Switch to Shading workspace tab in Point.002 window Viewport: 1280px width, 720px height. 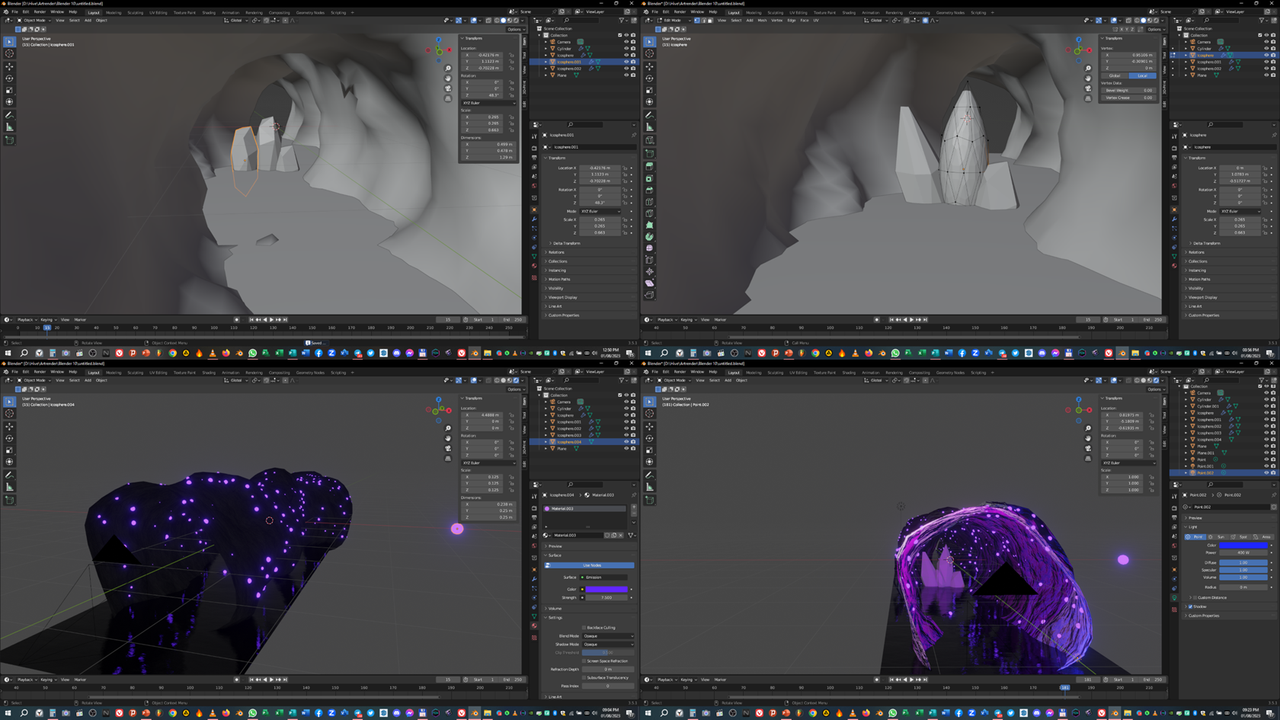[x=849, y=372]
